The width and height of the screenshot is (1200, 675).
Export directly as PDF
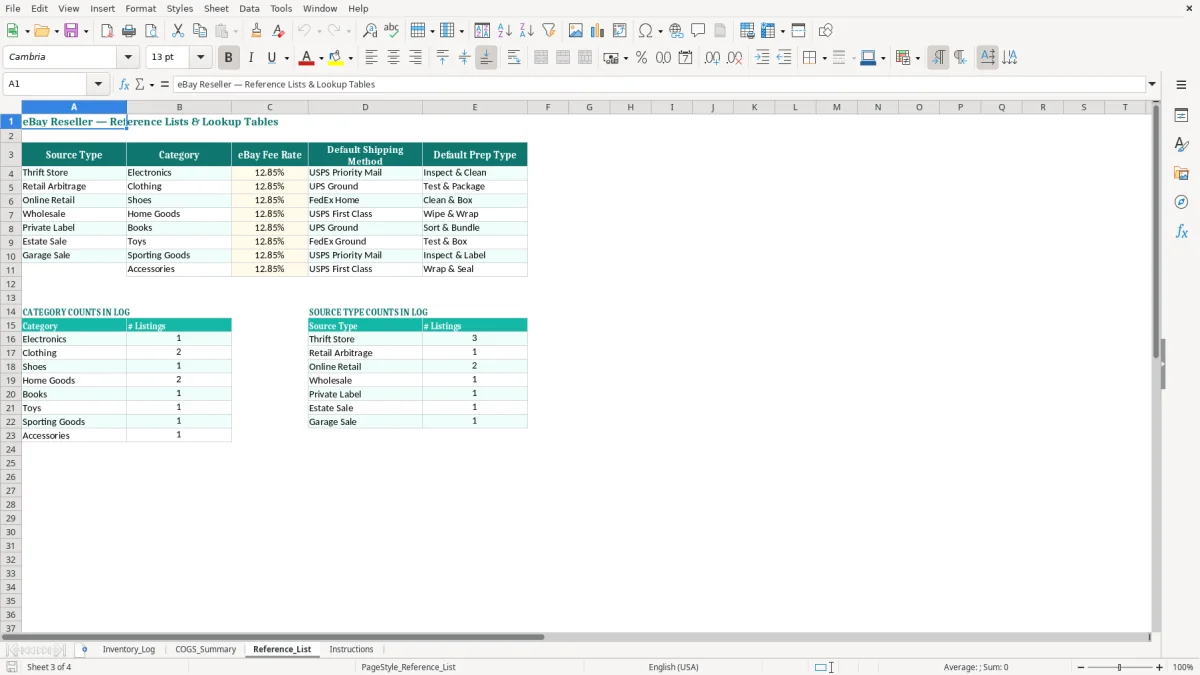107,31
